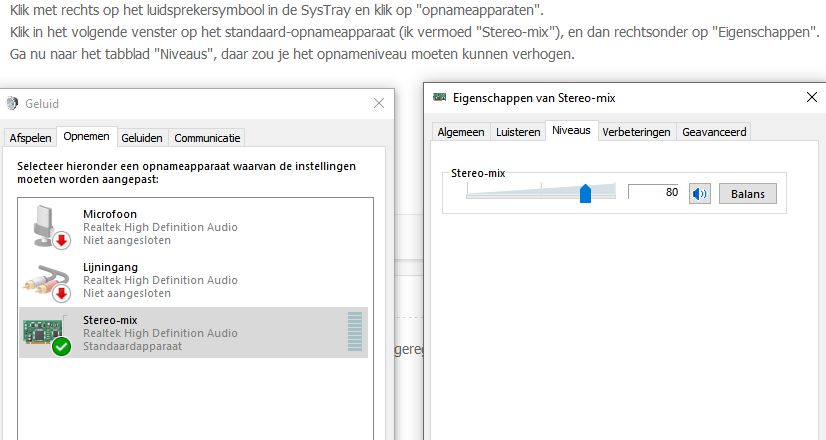Viewport: 826px width, 440px height.
Task: Click the Lijningang cable icon
Action: coord(47,281)
